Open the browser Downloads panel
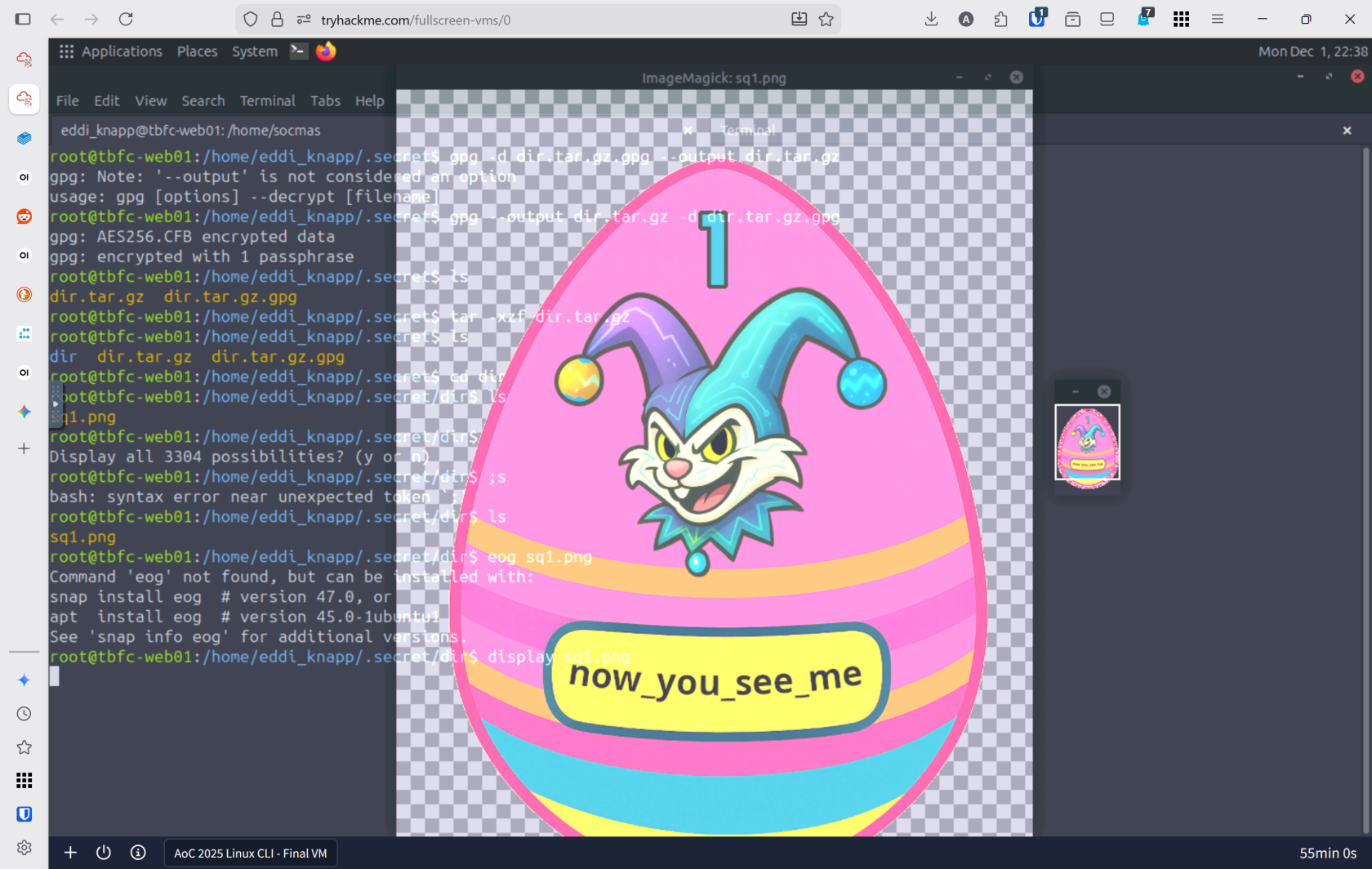1372x869 pixels. tap(931, 19)
